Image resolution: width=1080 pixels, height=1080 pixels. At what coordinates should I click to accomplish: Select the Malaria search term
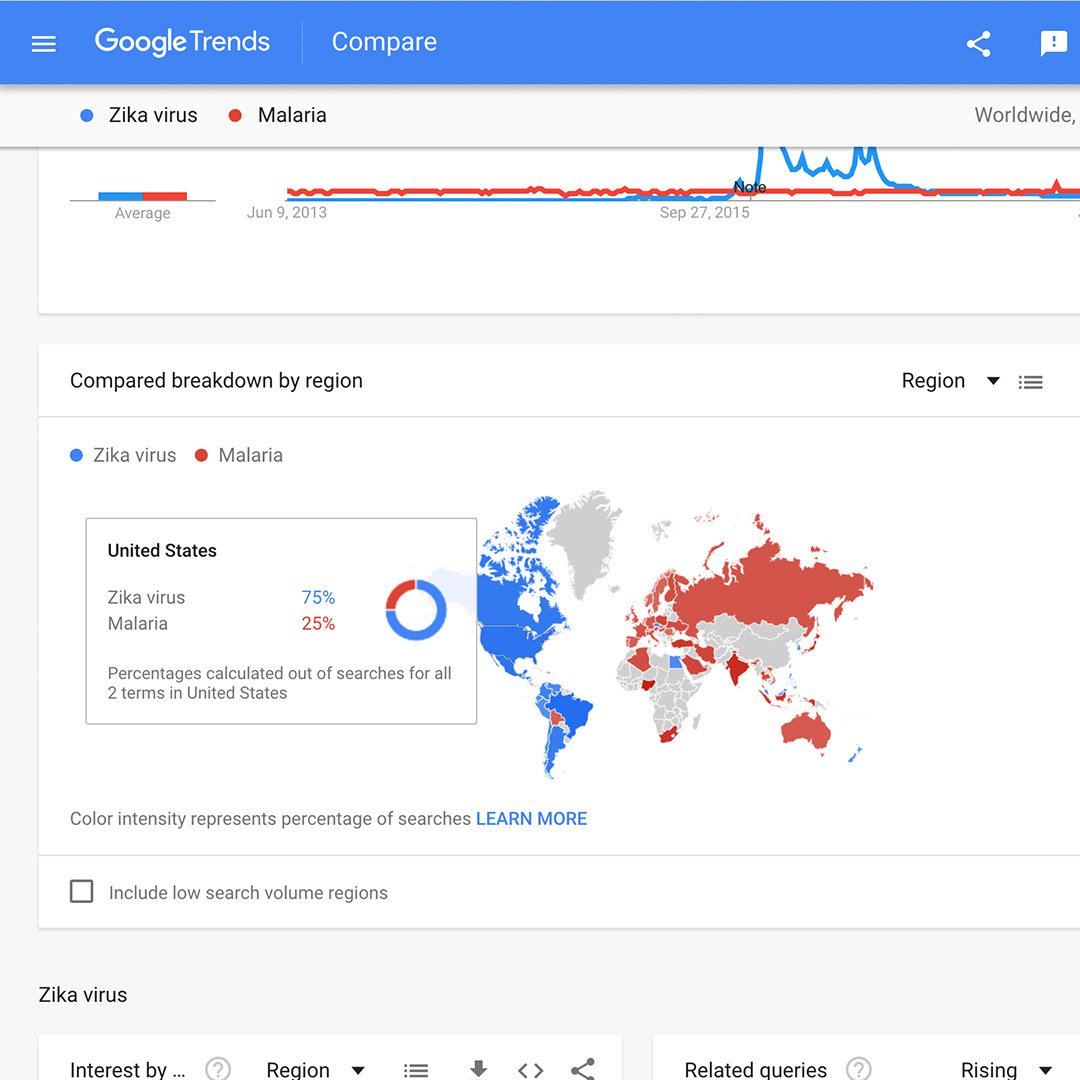(x=291, y=115)
